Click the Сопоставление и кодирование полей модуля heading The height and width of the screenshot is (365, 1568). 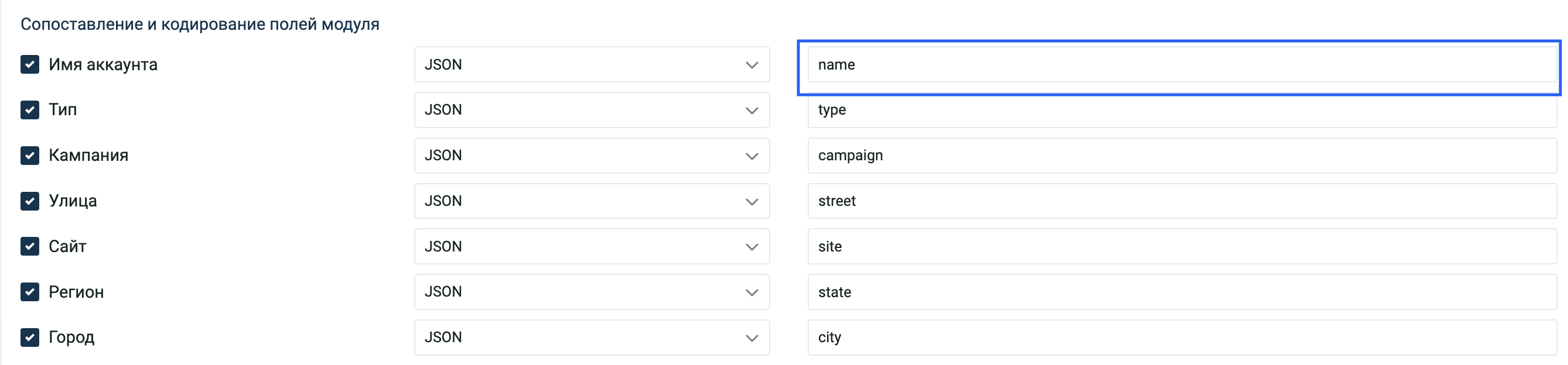(x=200, y=25)
